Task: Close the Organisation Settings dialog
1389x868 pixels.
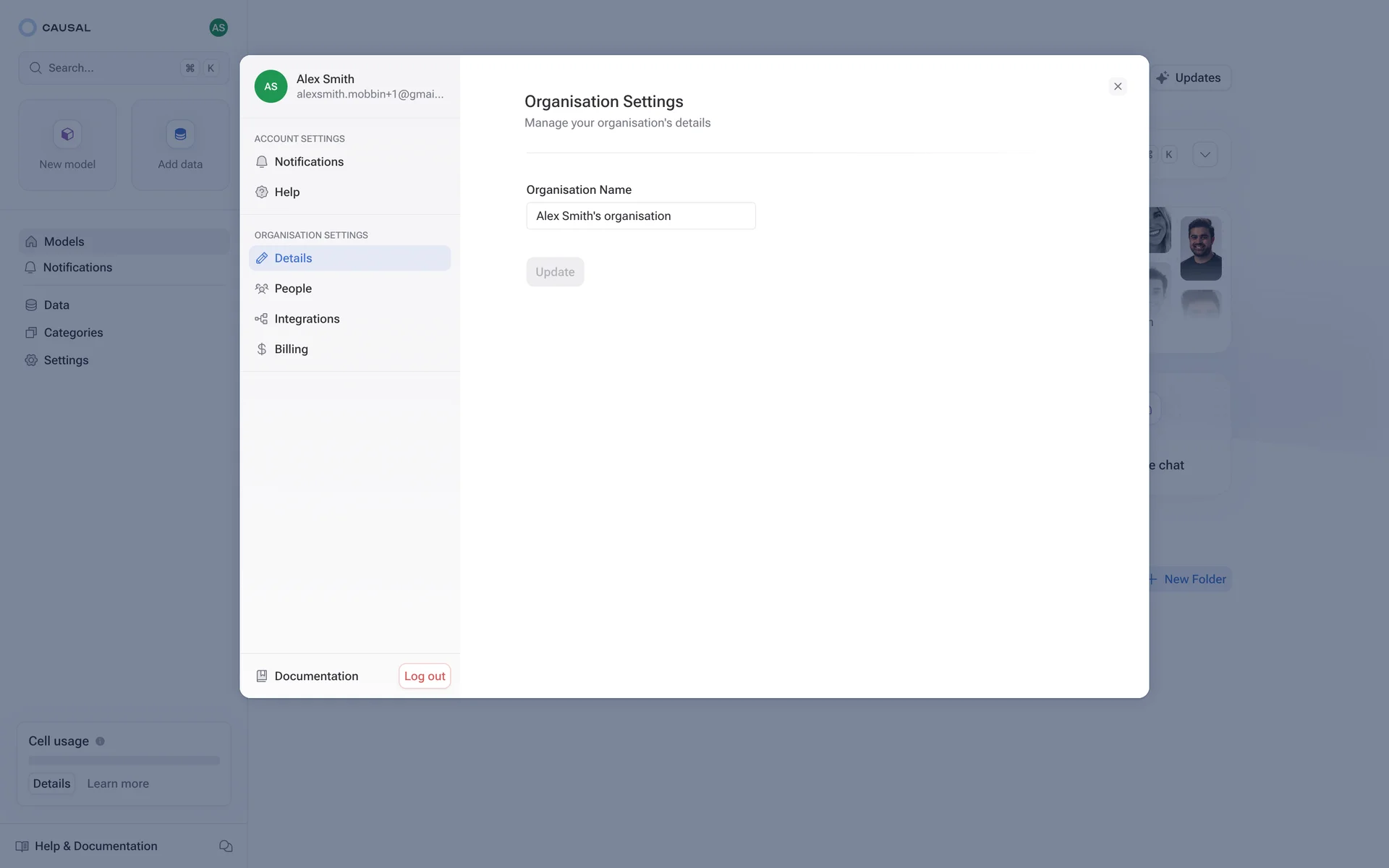Action: [1118, 86]
